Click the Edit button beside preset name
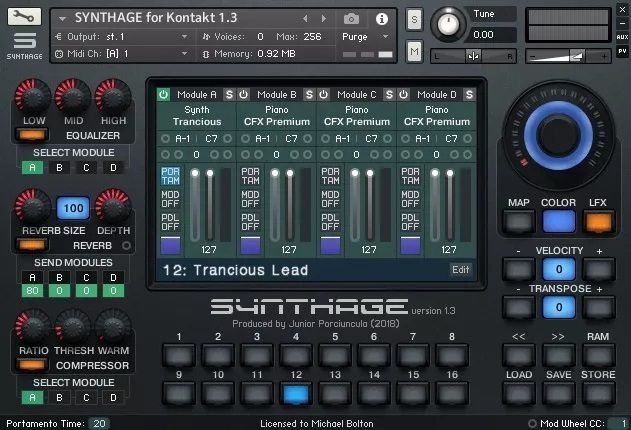Viewport: 631px width, 430px height. click(460, 270)
